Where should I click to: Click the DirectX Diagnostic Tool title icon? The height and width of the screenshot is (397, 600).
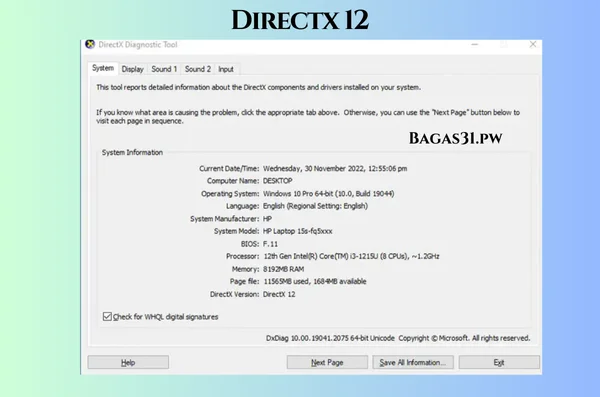(x=90, y=44)
